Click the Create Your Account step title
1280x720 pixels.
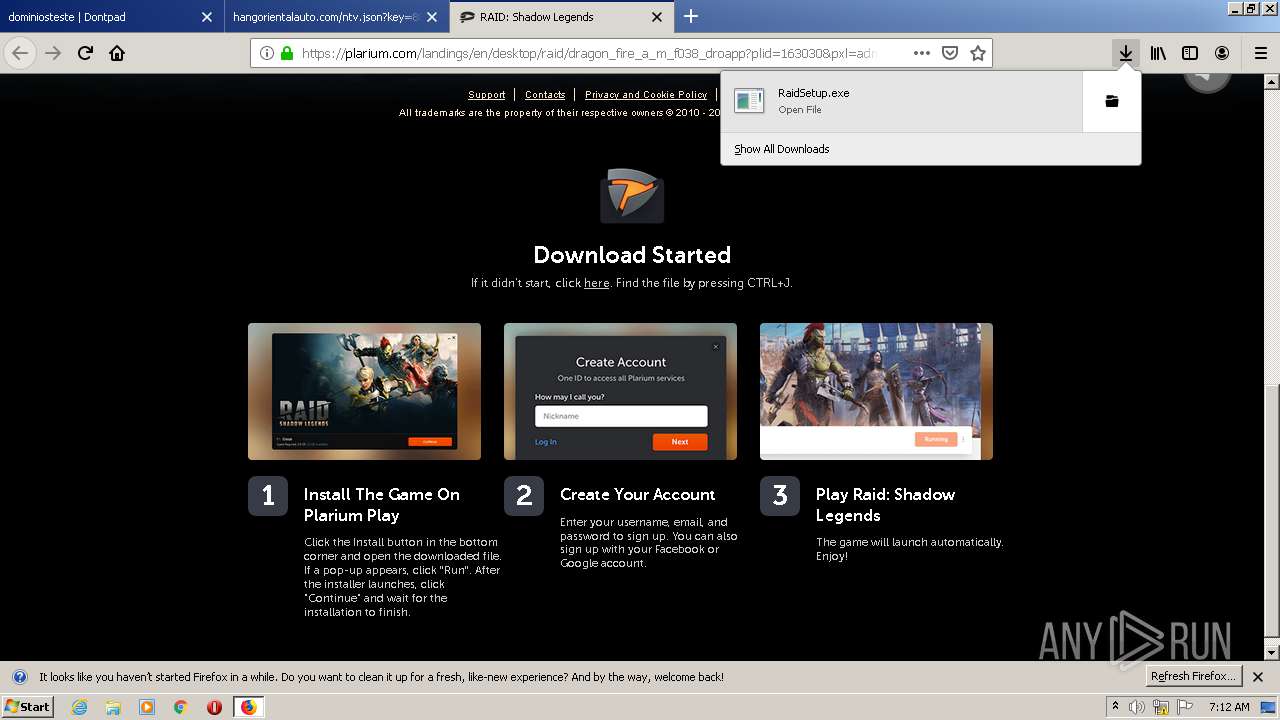637,494
